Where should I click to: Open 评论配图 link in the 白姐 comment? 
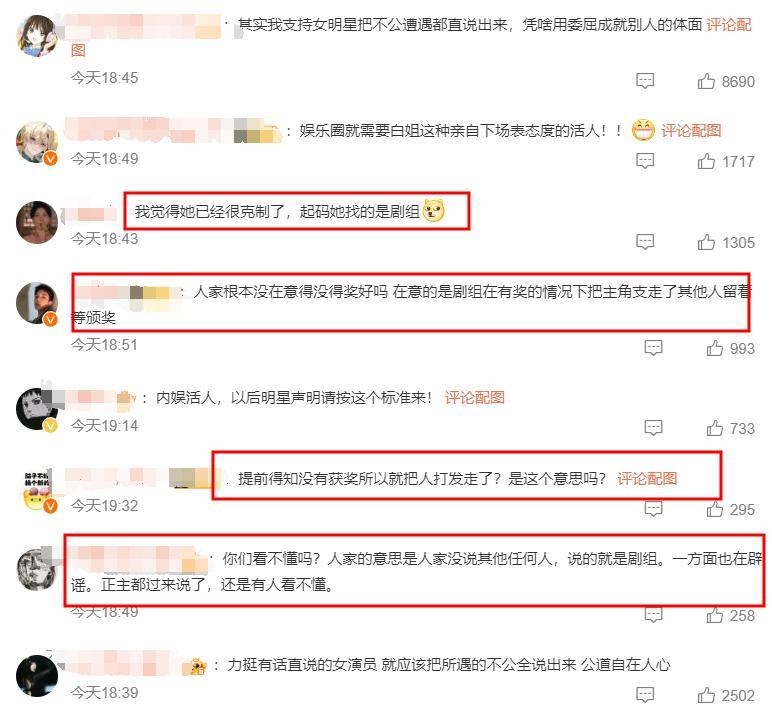(691, 130)
